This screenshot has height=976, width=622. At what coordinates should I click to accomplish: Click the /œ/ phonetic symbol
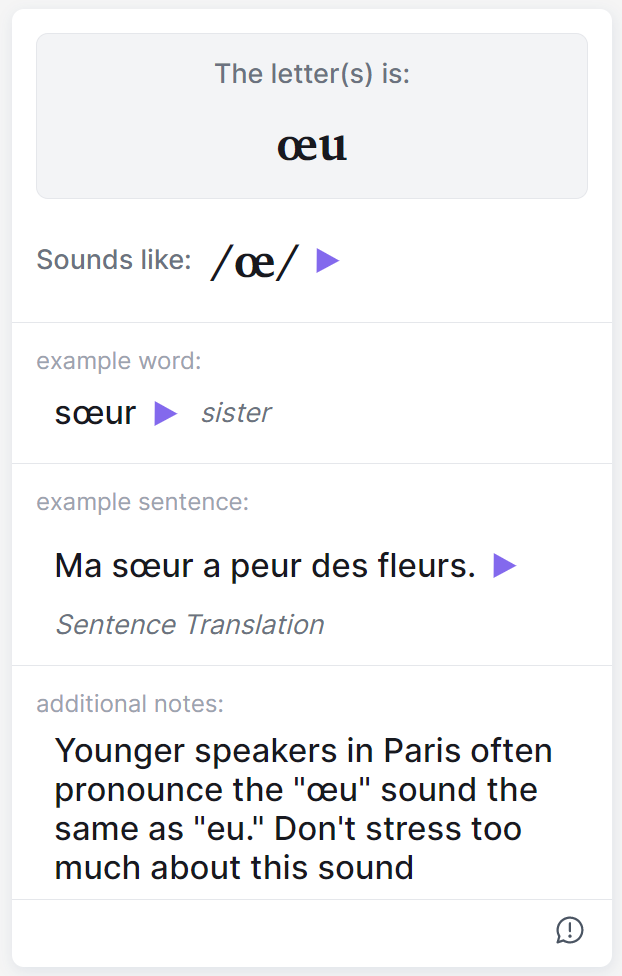click(255, 262)
